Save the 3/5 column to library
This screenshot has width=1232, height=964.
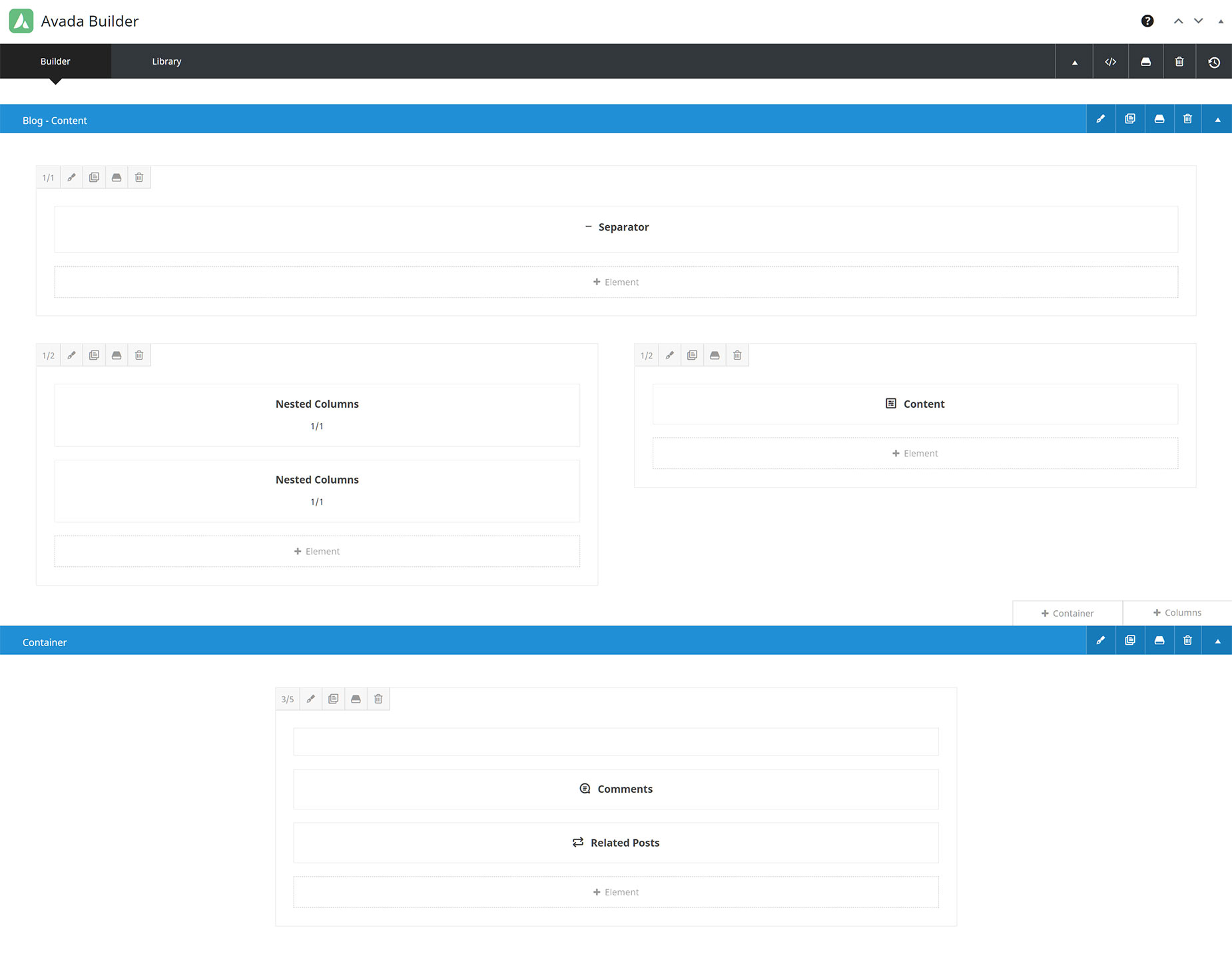(x=356, y=700)
